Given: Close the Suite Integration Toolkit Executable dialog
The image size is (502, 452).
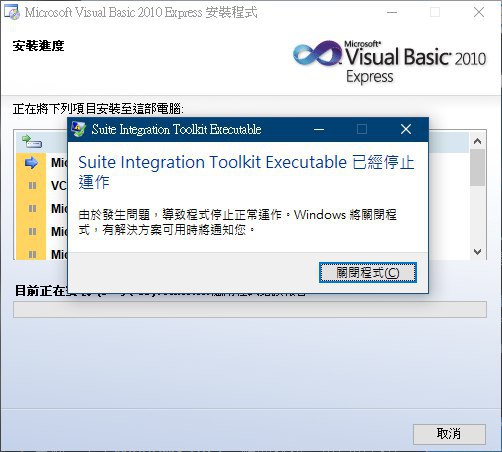Looking at the screenshot, I should 406,129.
